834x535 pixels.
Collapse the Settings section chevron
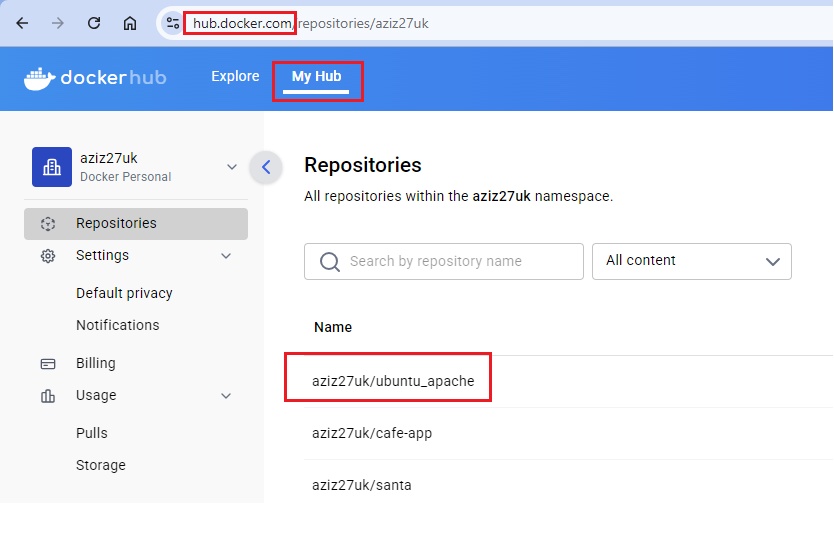226,256
